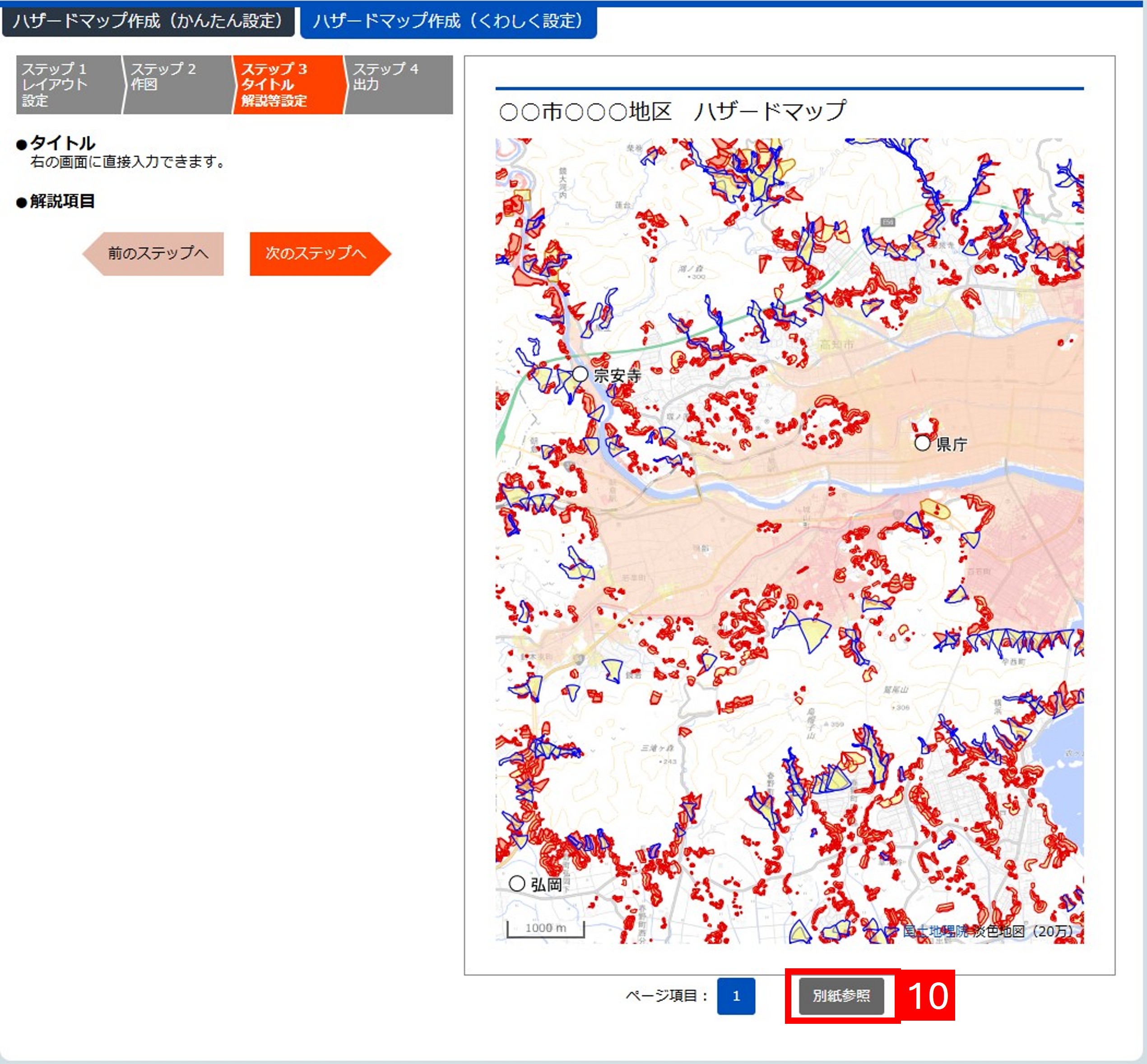Viewport: 1147px width, 1064px height.
Task: Click the 高知市 label on map
Action: [836, 344]
